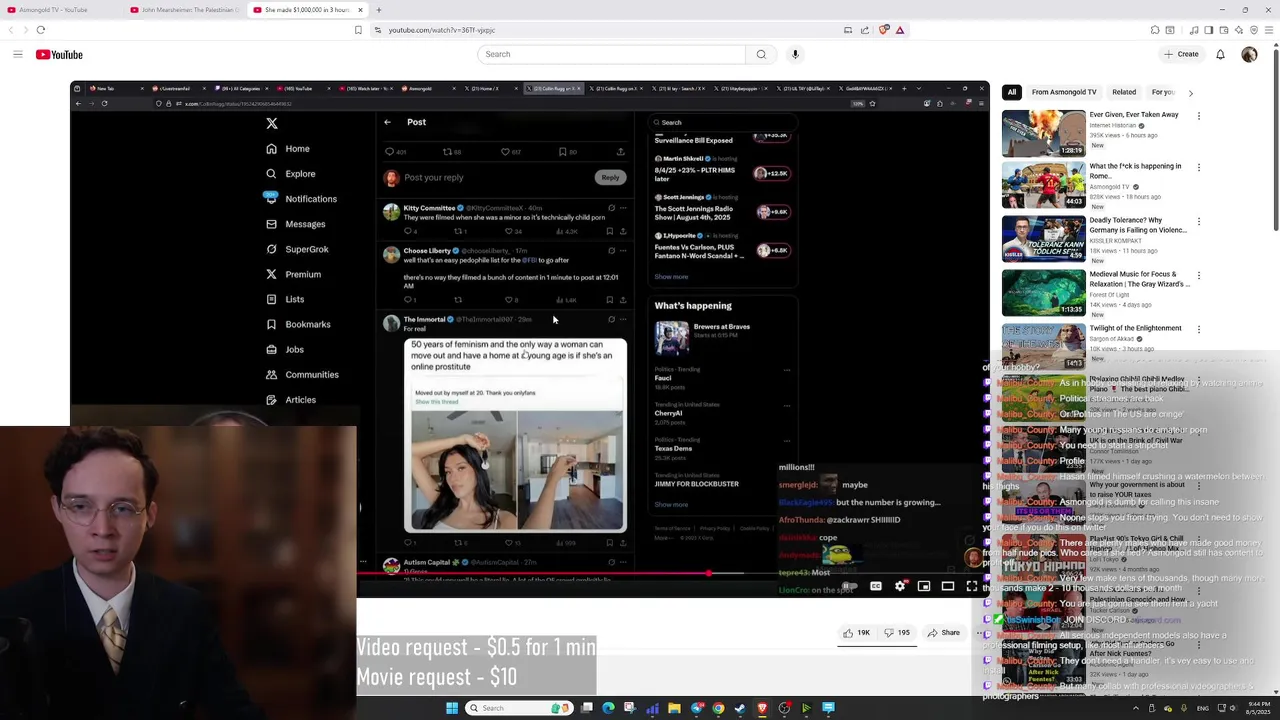Bookmark this page with the bookmark icon
This screenshot has width=1280, height=720.
[358, 30]
